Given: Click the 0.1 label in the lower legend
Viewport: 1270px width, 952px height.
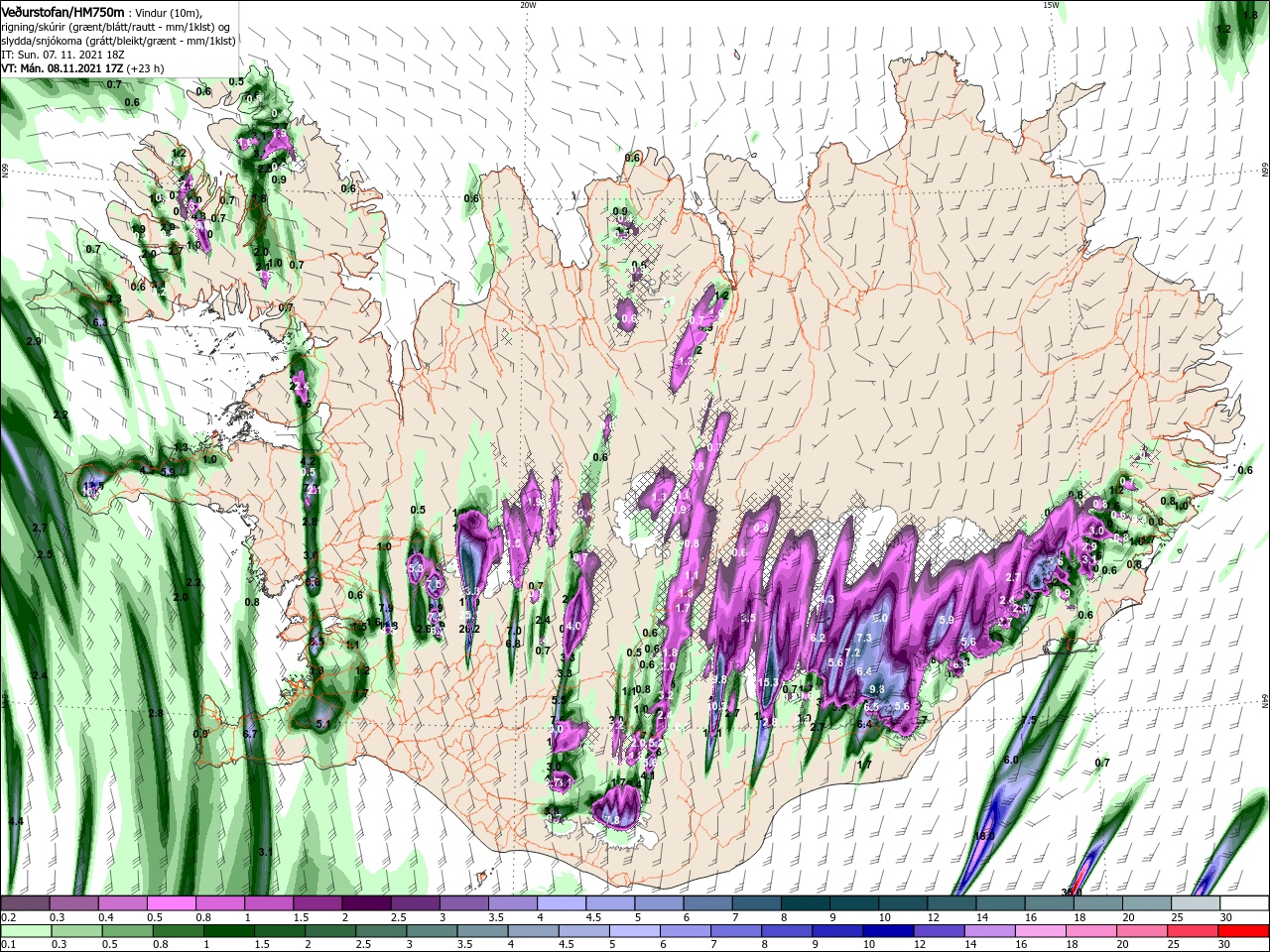Looking at the screenshot, I should (x=8, y=944).
